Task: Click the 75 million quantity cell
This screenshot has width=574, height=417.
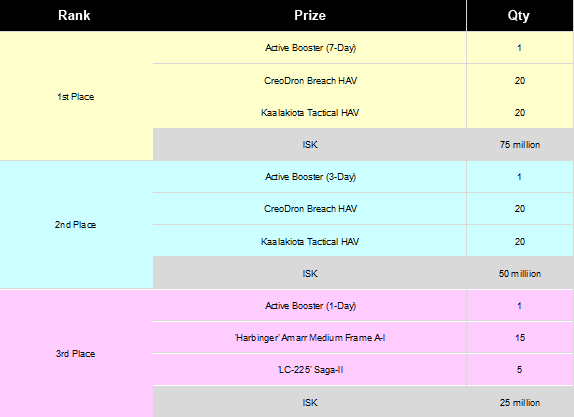Action: coord(520,144)
